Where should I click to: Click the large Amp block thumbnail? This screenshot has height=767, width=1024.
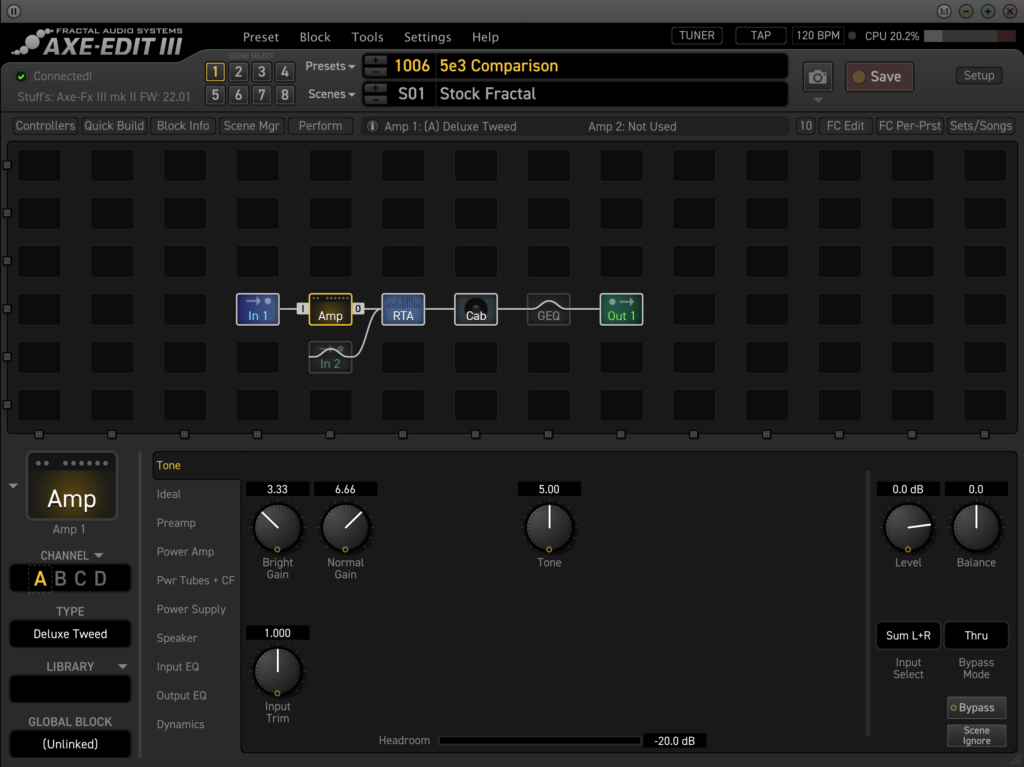click(x=72, y=486)
